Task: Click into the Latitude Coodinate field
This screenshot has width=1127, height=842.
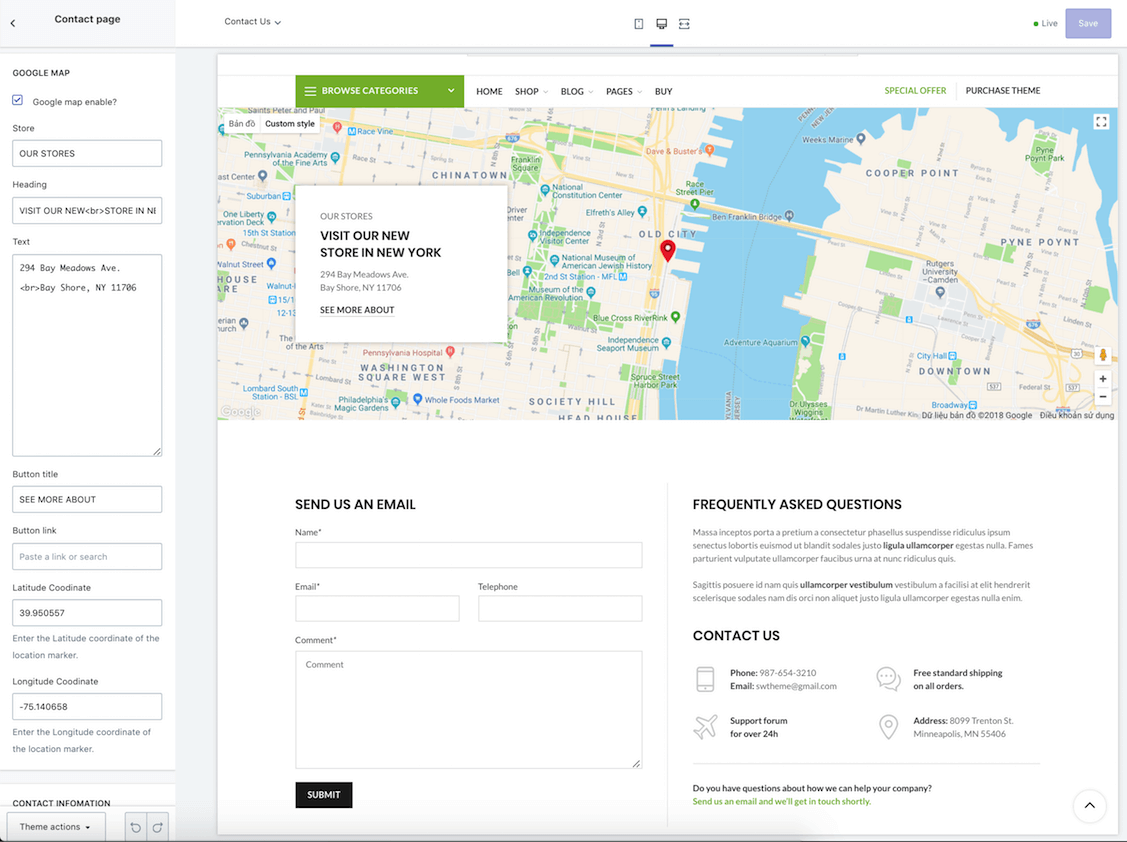Action: click(x=87, y=613)
